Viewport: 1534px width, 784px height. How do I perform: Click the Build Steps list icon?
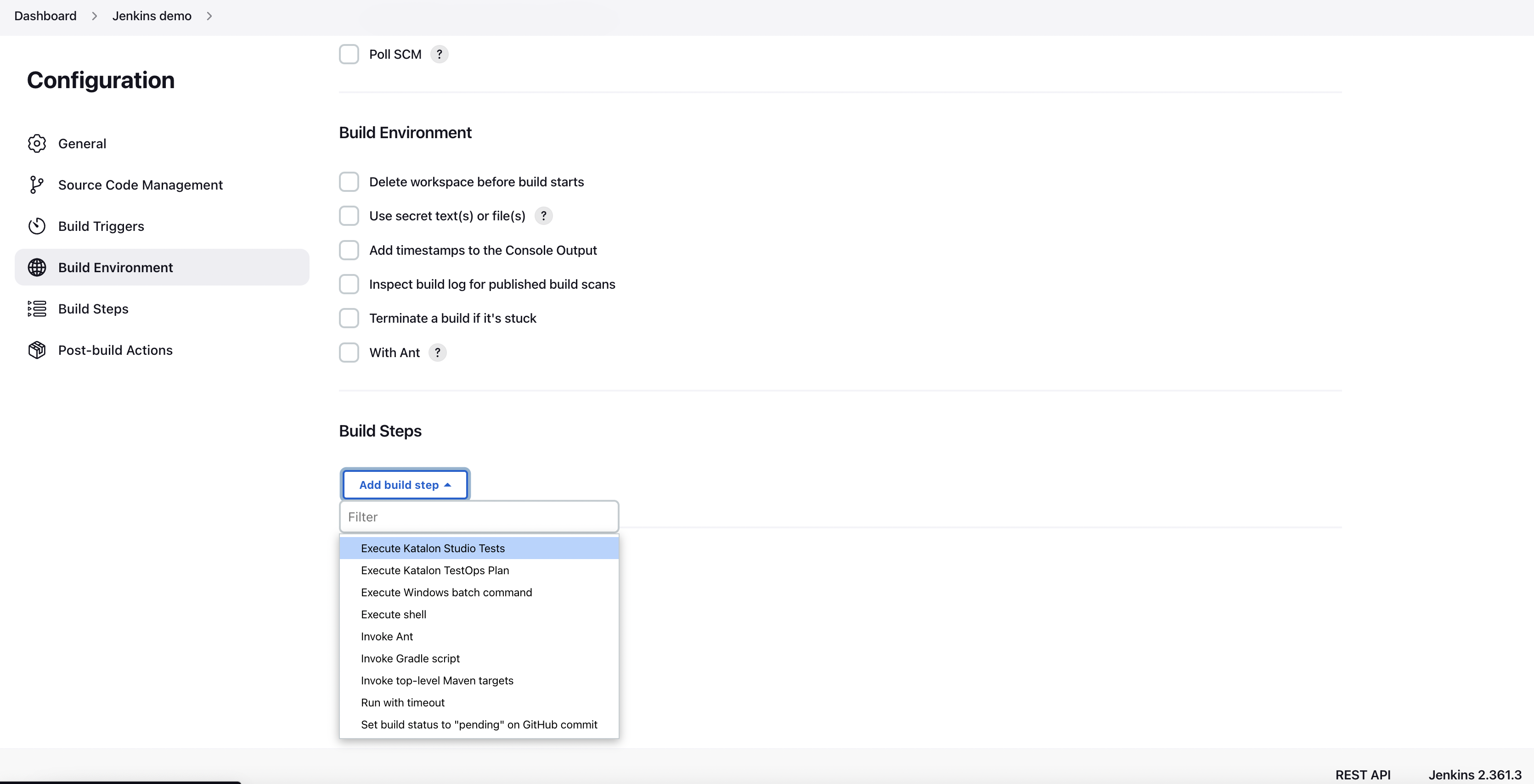click(x=36, y=308)
